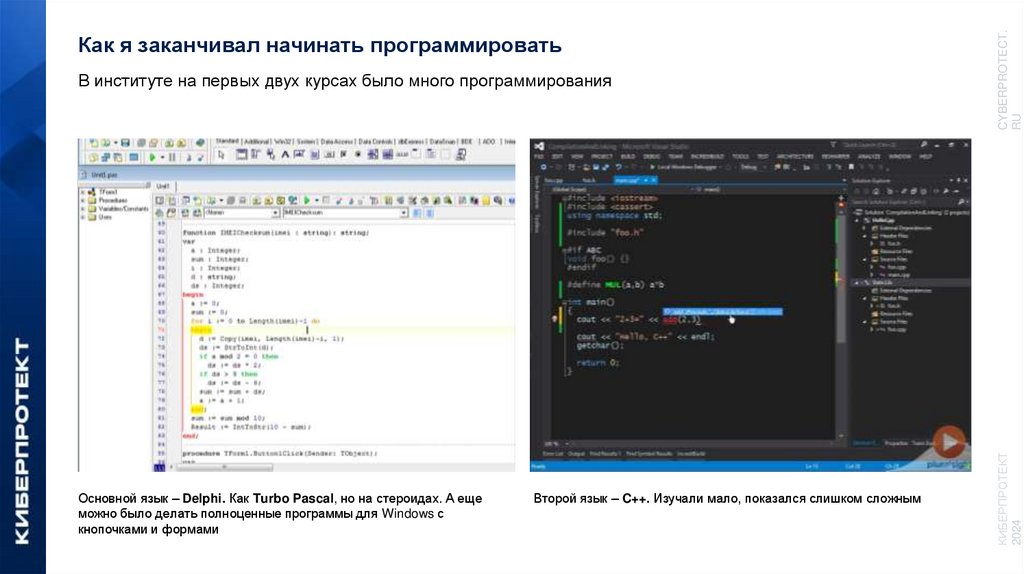Open the Output bottom tab
This screenshot has width=1024, height=574.
click(576, 454)
